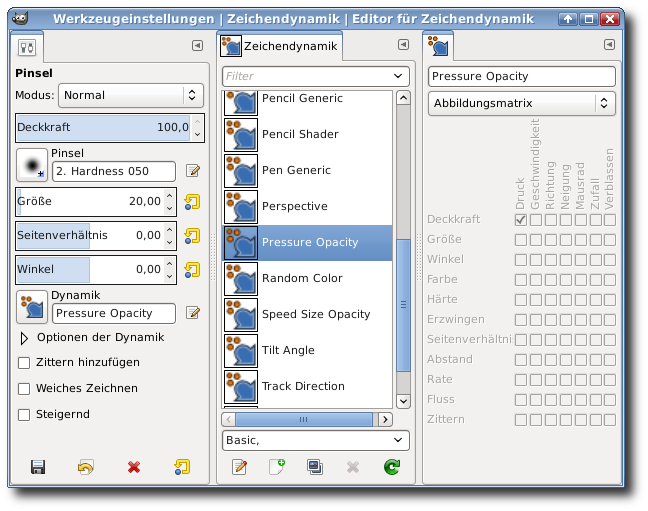This screenshot has width=648, height=511.
Task: Uncheck Deckkraft Druck matrix checkbox
Action: 521,220
